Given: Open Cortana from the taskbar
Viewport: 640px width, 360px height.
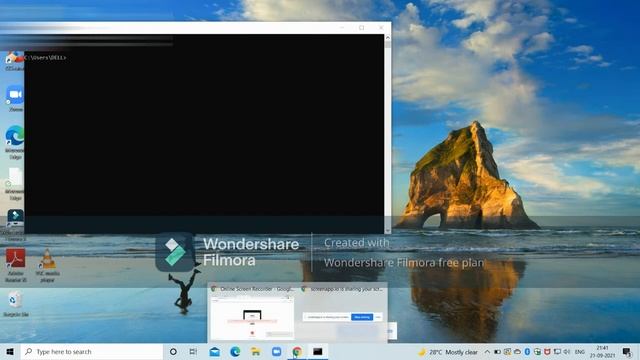Looking at the screenshot, I should click(x=173, y=351).
